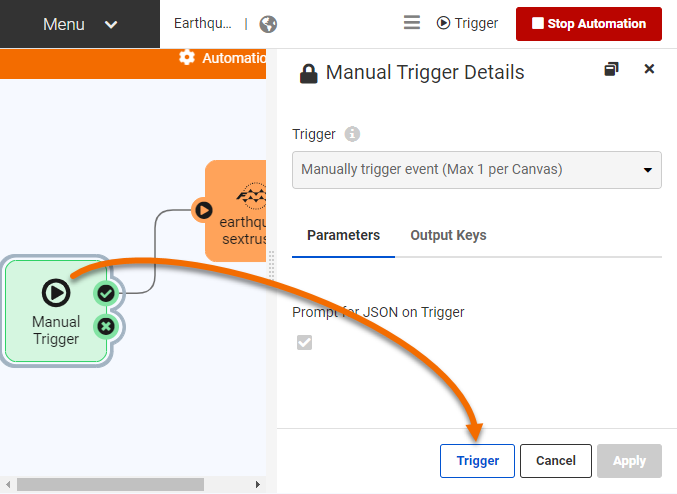Close the Manual Trigger Details panel
The image size is (677, 494).
[x=649, y=69]
